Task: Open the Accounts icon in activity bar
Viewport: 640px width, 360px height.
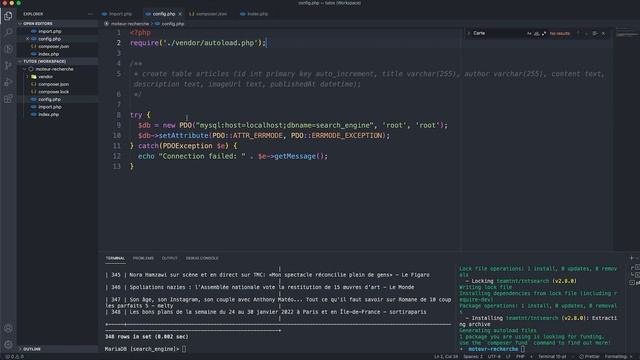Action: point(8,328)
